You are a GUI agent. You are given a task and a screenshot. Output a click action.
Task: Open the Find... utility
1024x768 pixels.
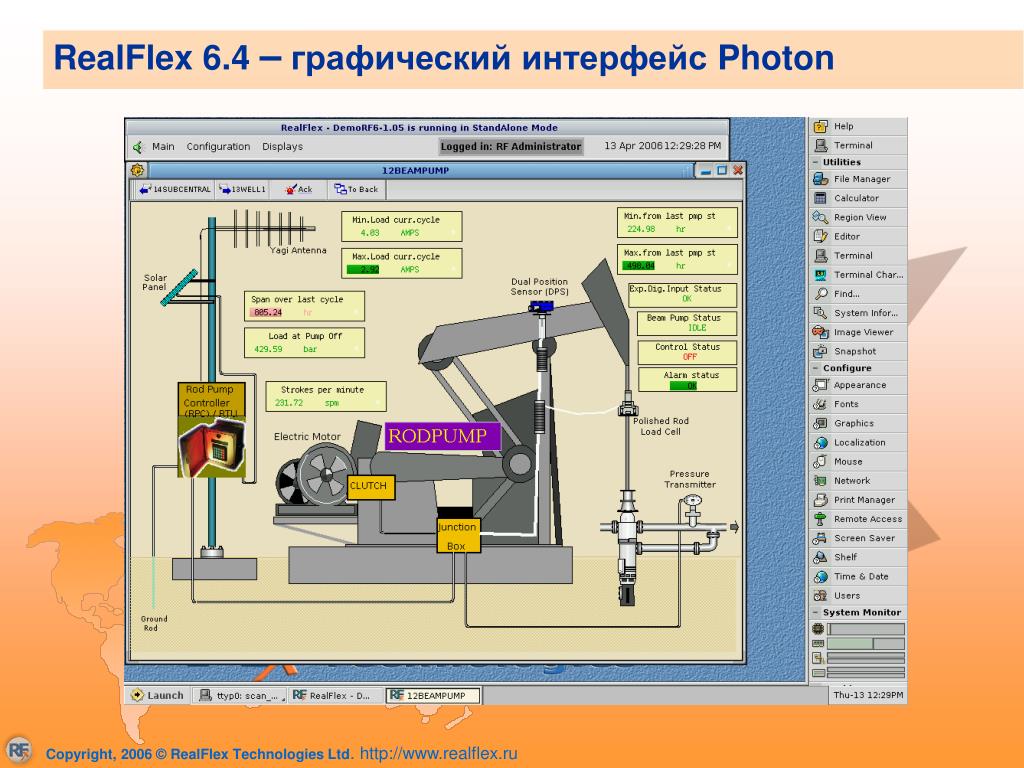click(858, 294)
